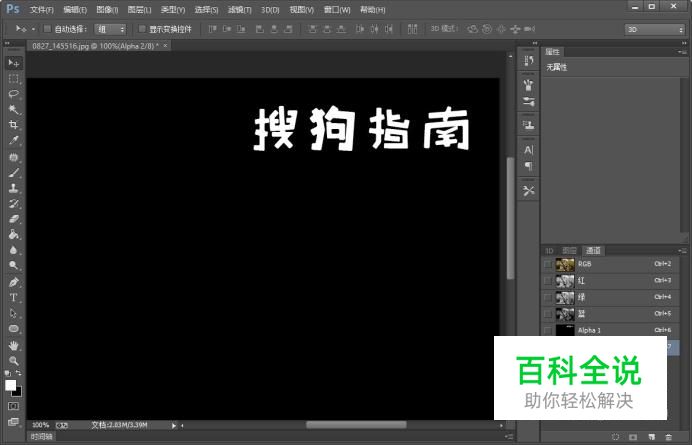Toggle visibility of the Alpha 1 channel
Image resolution: width=692 pixels, height=445 pixels.
548,330
